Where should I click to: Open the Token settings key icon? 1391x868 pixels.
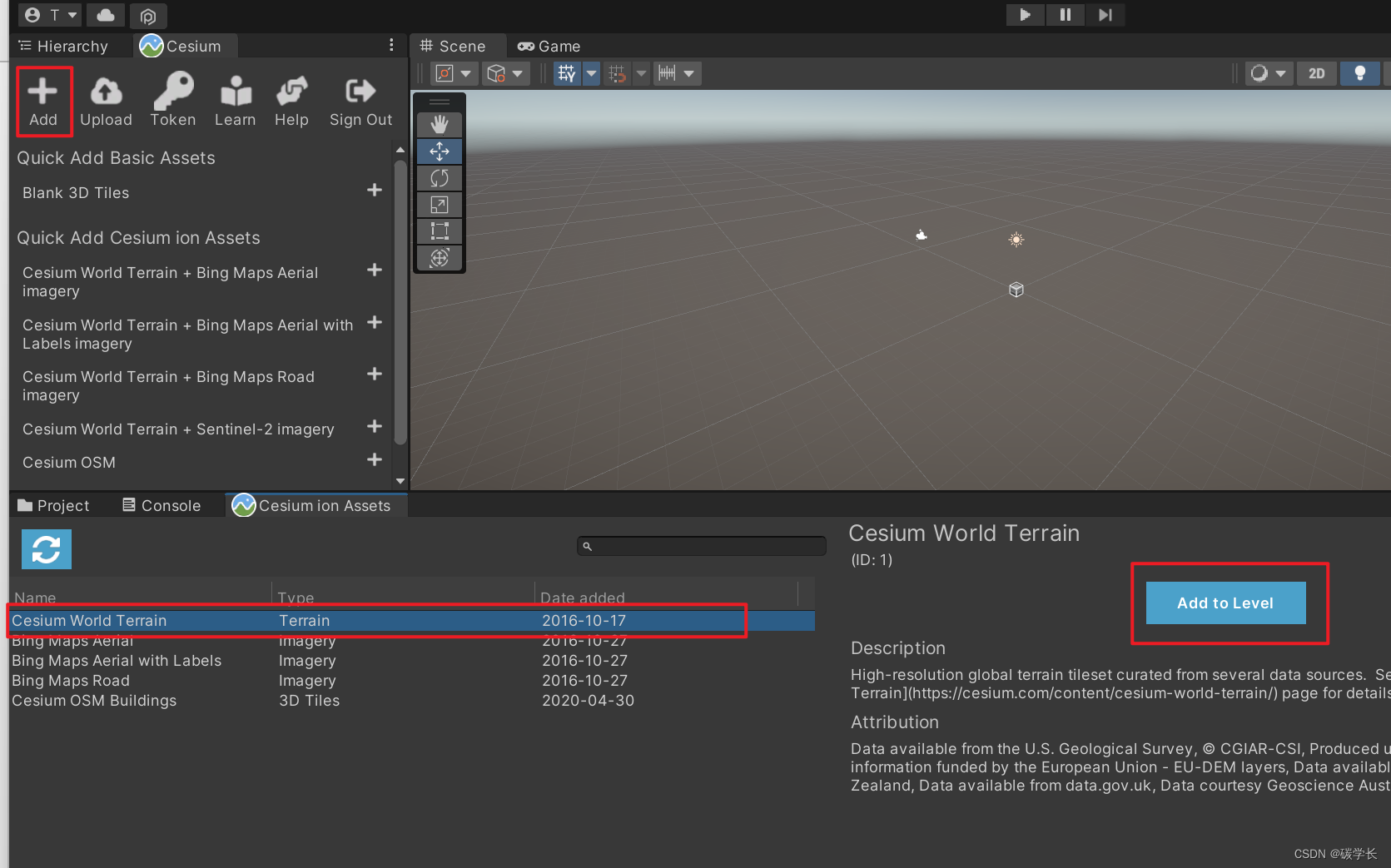click(173, 101)
